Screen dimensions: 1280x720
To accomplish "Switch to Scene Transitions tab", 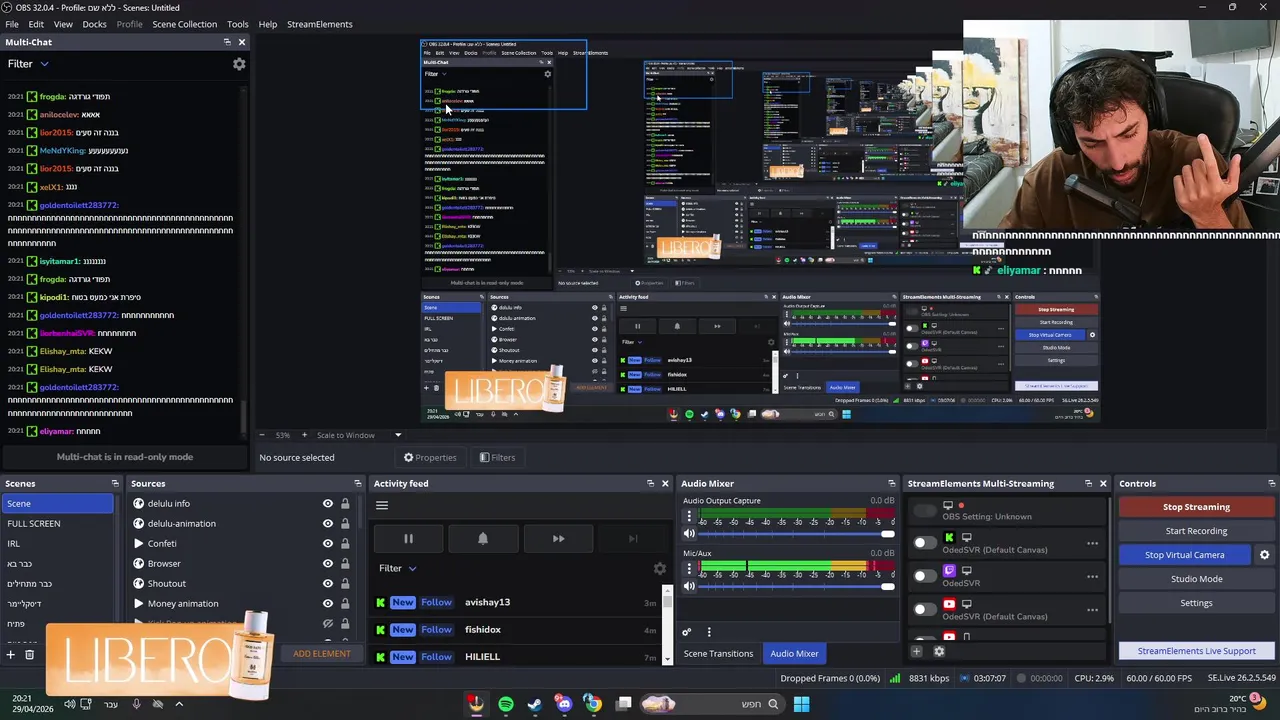I will (718, 654).
